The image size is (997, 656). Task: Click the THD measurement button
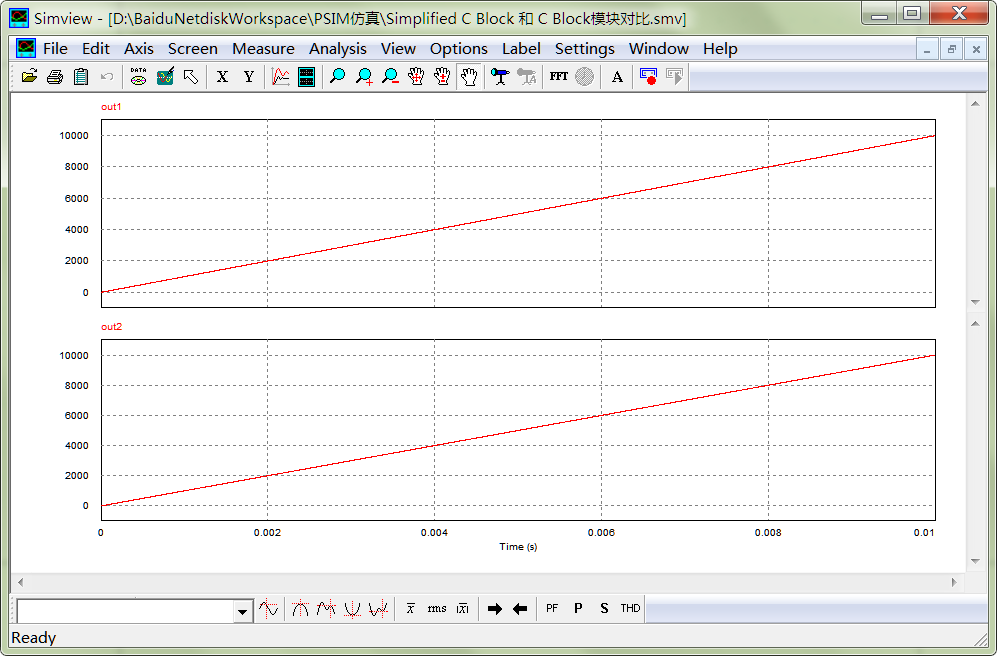coord(630,608)
